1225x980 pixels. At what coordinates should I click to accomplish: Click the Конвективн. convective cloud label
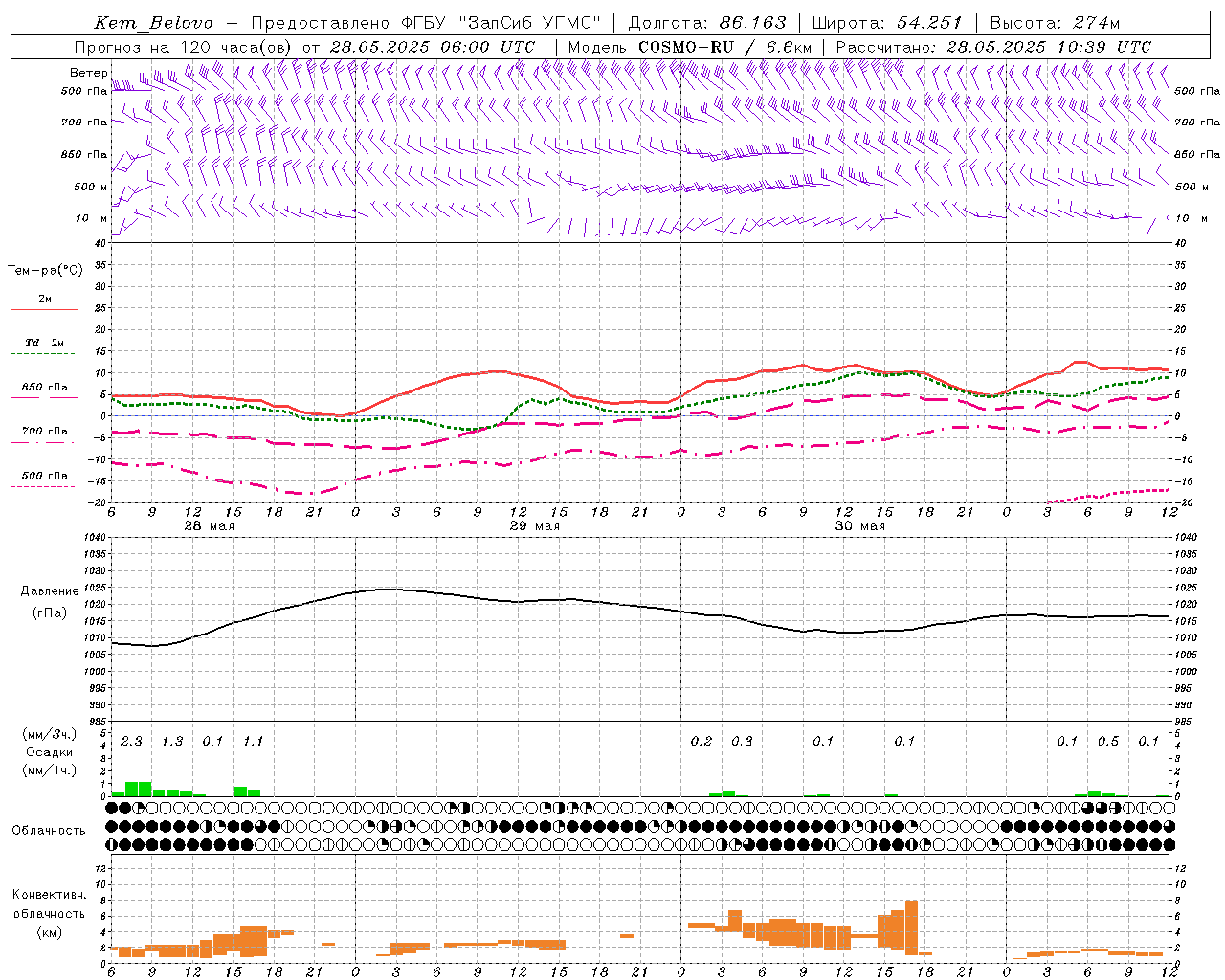click(49, 895)
